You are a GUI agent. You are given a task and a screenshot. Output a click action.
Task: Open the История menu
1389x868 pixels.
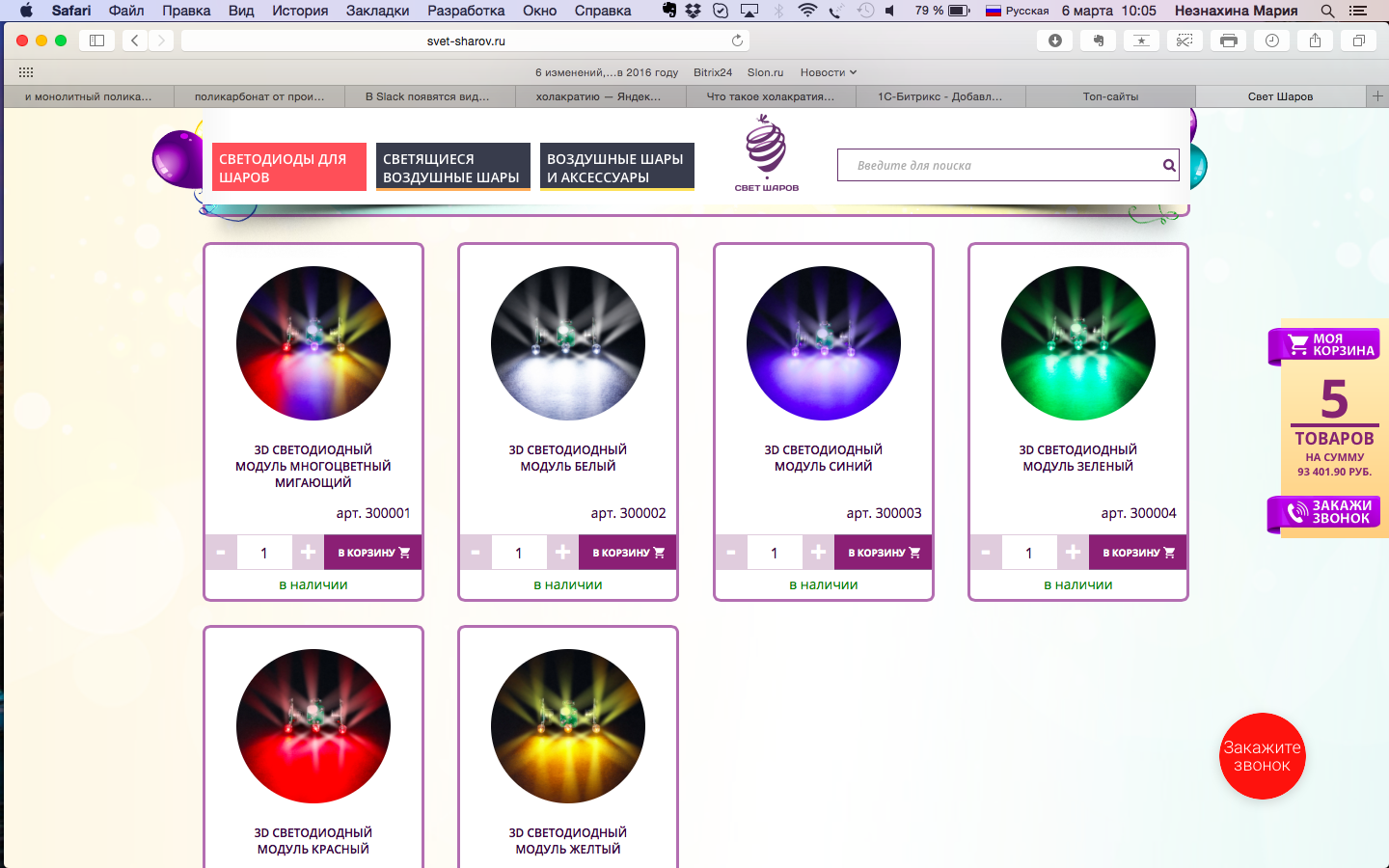(300, 11)
